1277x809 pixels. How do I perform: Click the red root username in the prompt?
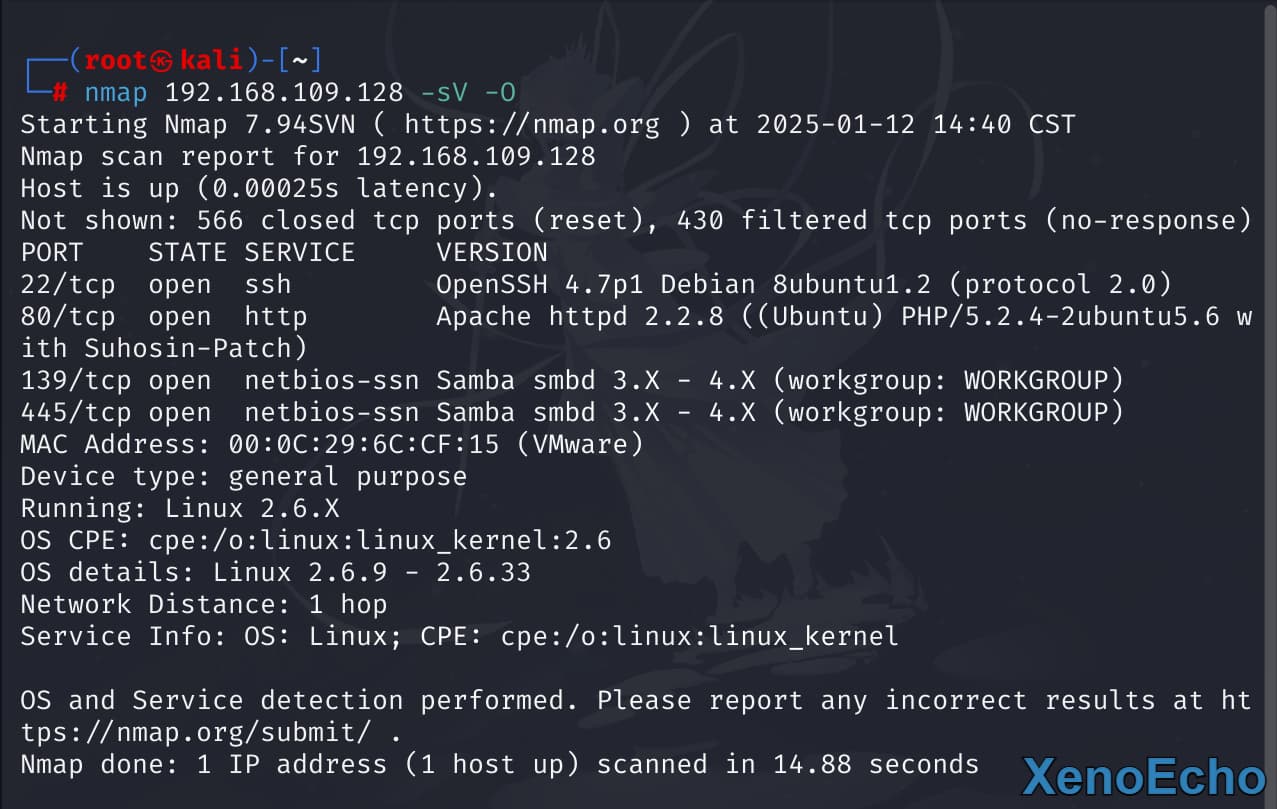(x=116, y=61)
